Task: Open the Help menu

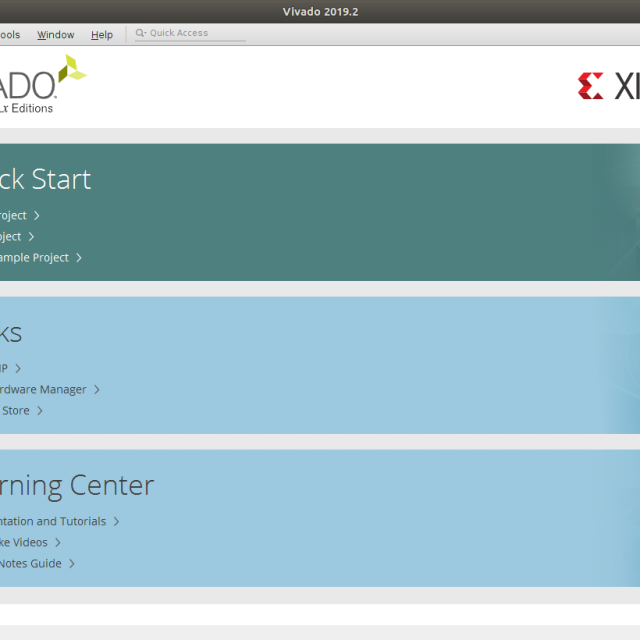Action: (x=102, y=35)
